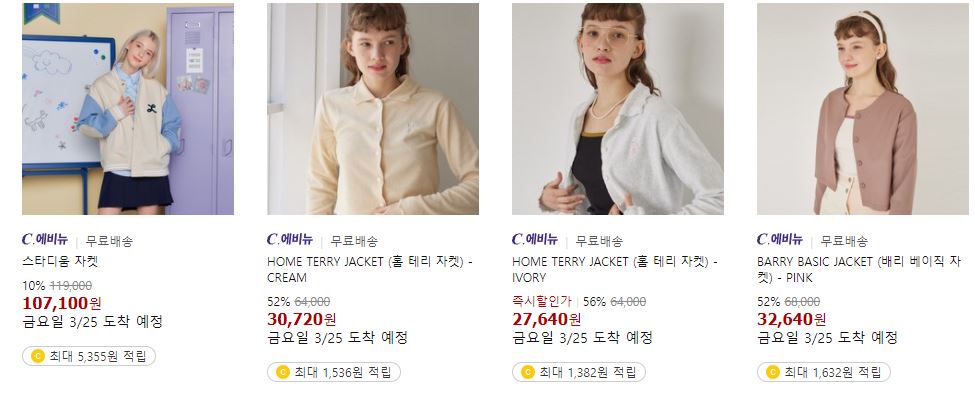Open the ivory terry jacket product image
This screenshot has width=975, height=416.
pyautogui.click(x=618, y=109)
